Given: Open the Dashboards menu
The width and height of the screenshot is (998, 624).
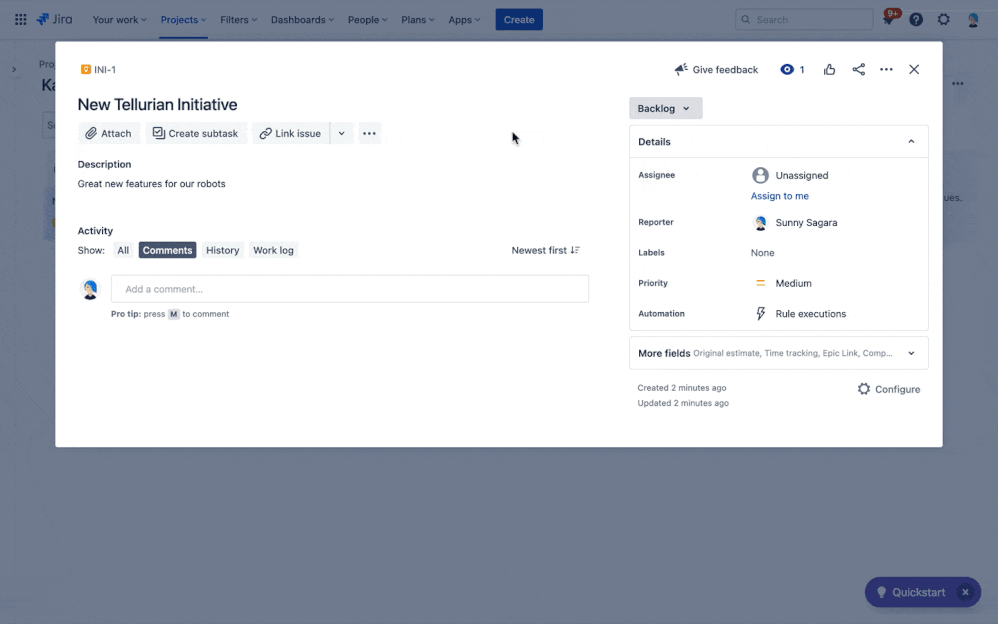Looking at the screenshot, I should [302, 20].
